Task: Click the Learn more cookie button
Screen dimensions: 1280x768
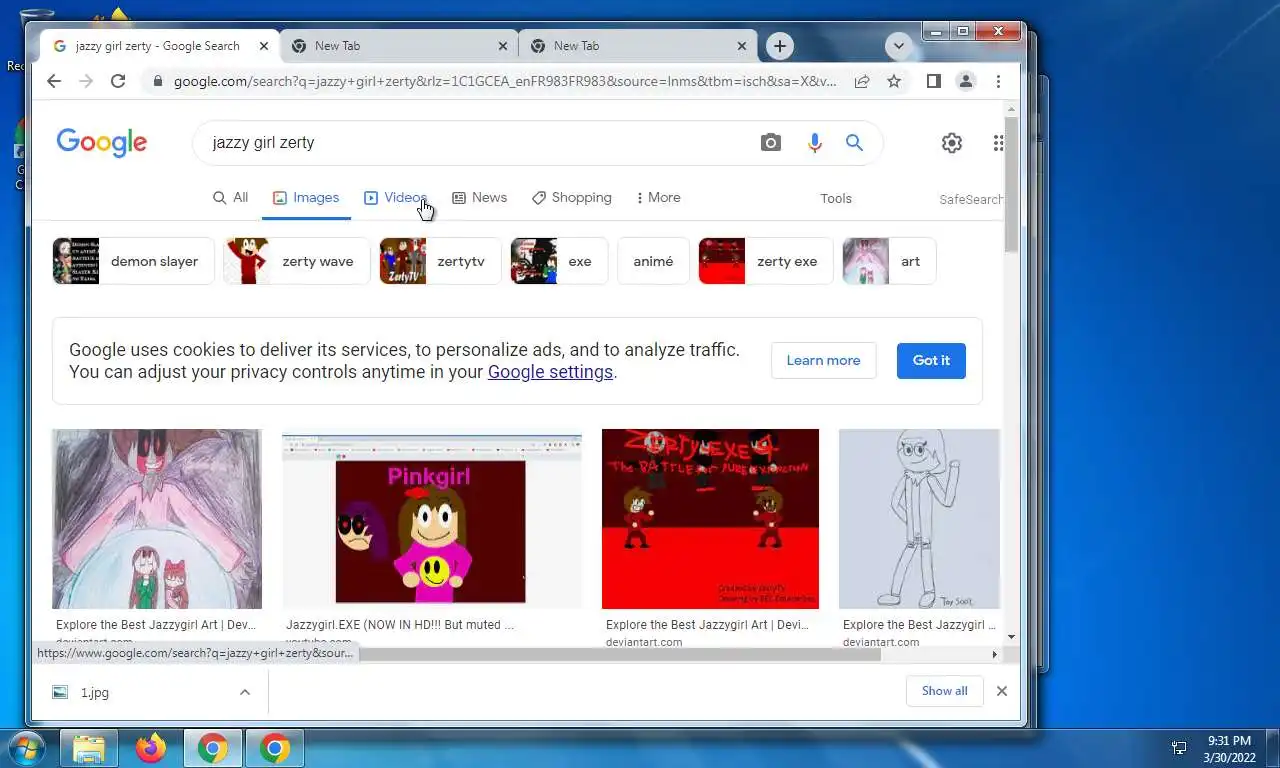Action: tap(823, 360)
